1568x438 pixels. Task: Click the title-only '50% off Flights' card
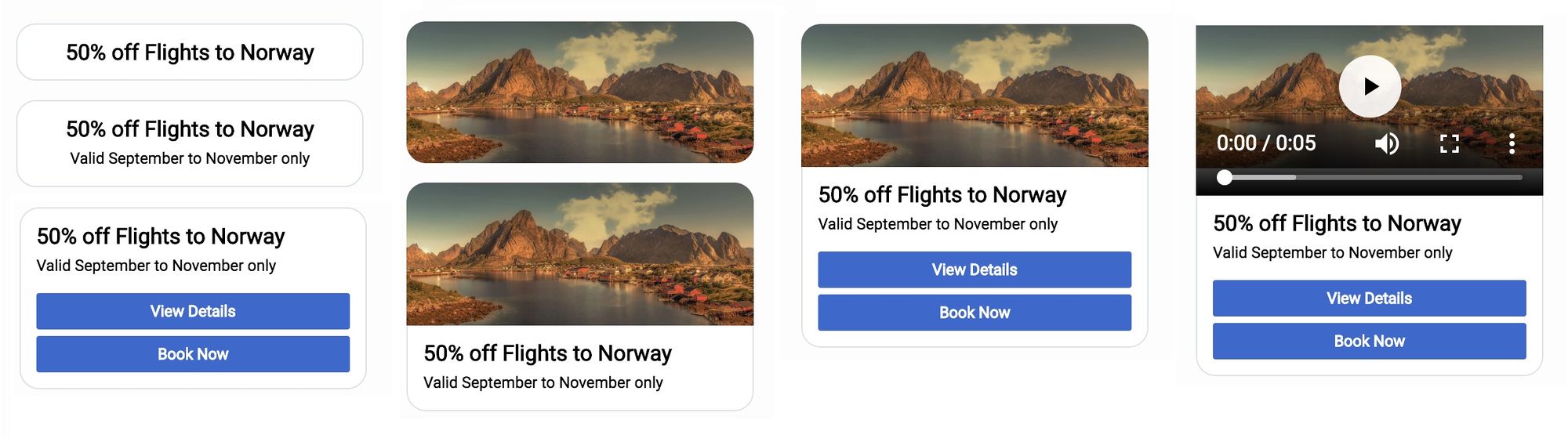tap(190, 52)
